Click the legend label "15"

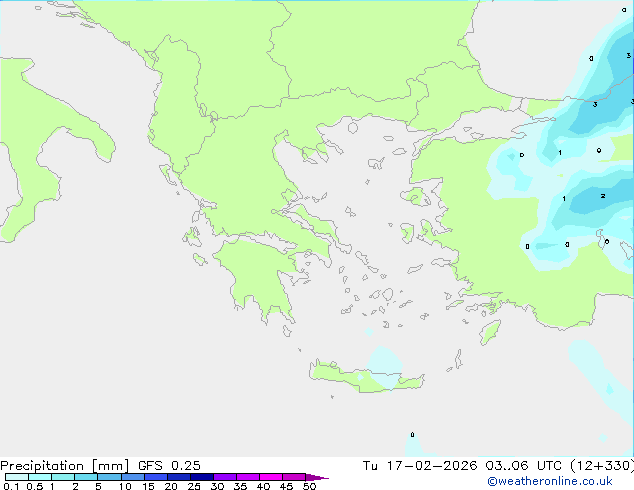tap(148, 486)
